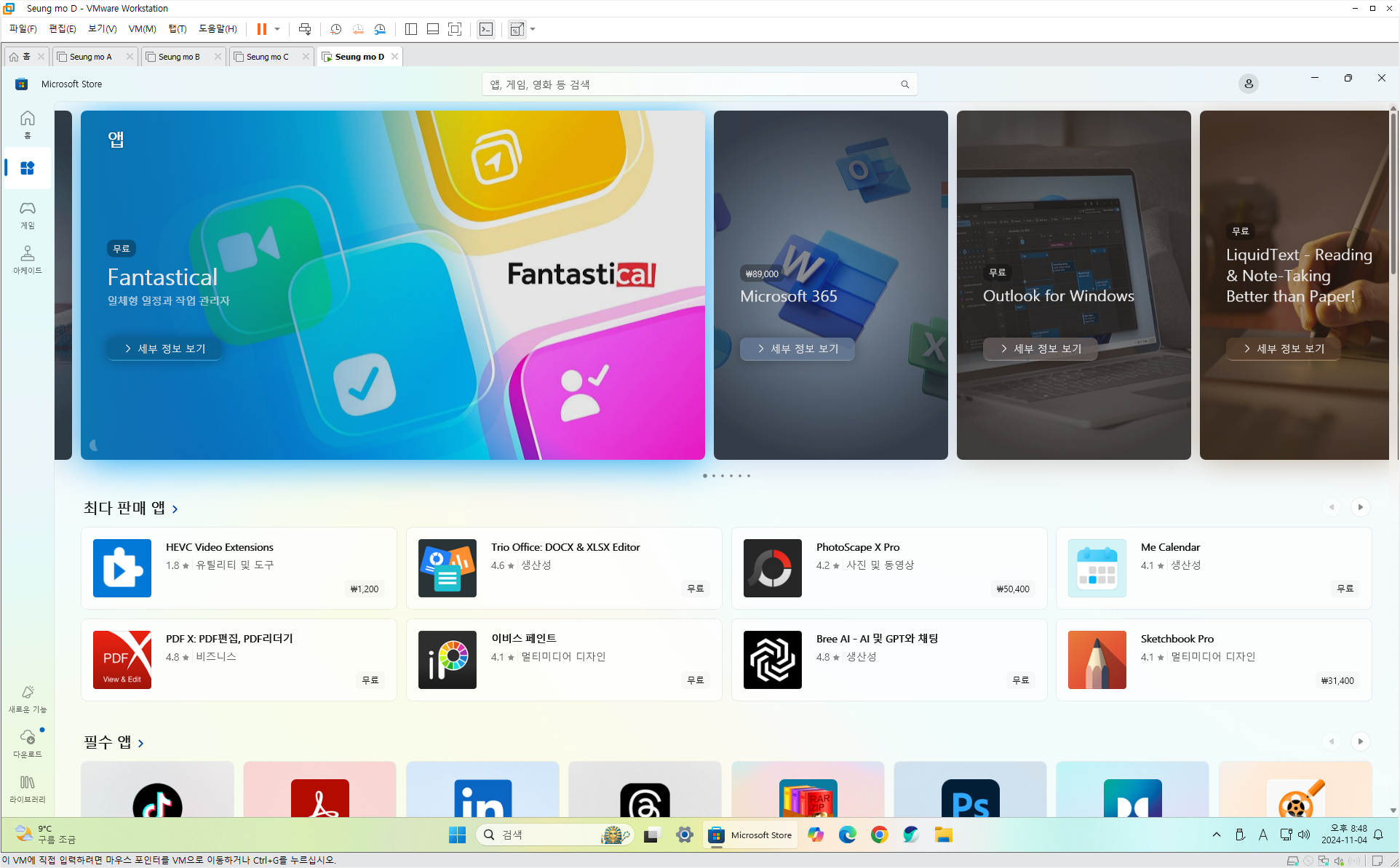
Task: Expand the top-selling apps section chevron
Action: 175,509
